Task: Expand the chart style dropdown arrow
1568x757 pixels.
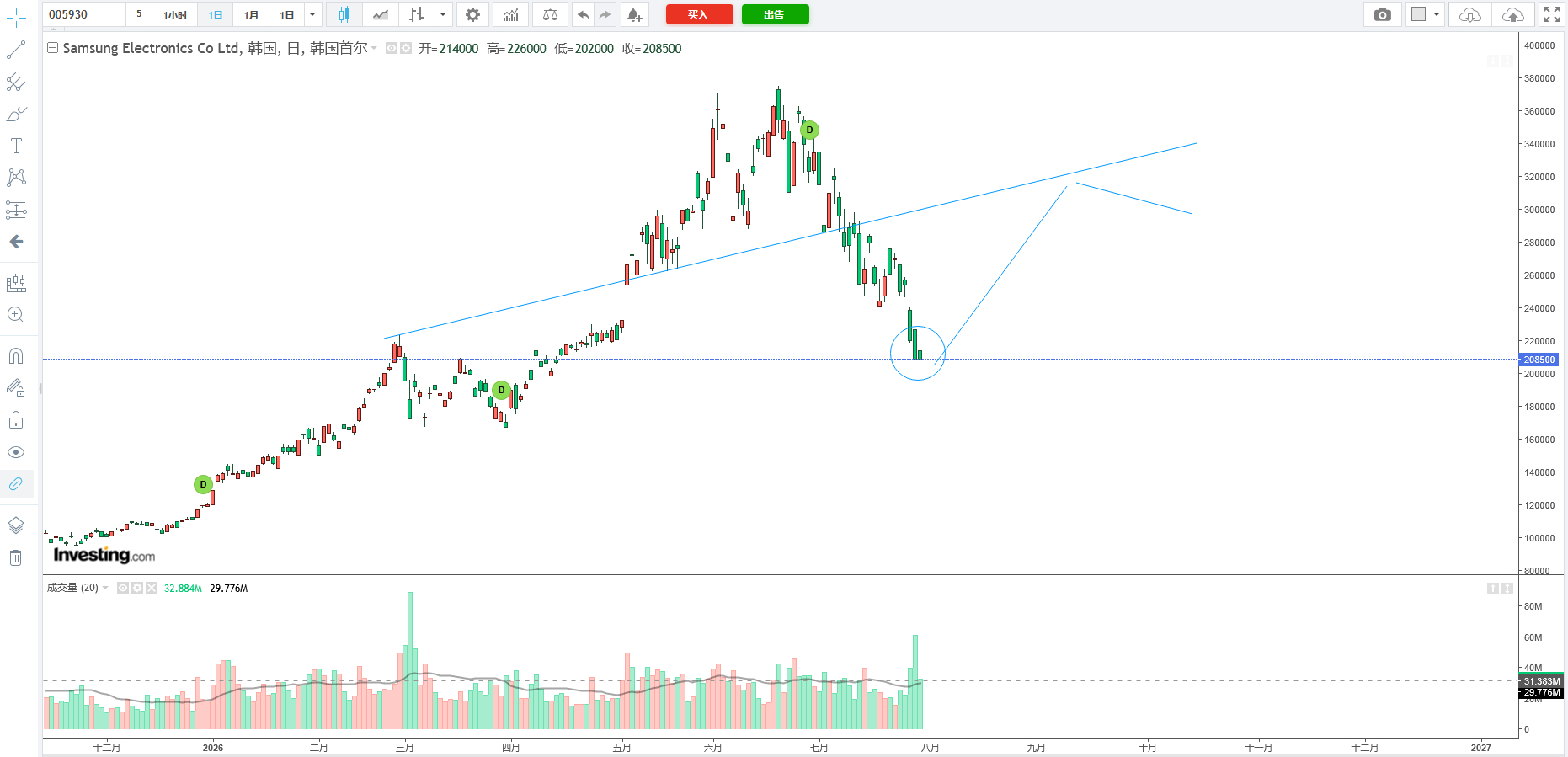Action: click(x=442, y=14)
